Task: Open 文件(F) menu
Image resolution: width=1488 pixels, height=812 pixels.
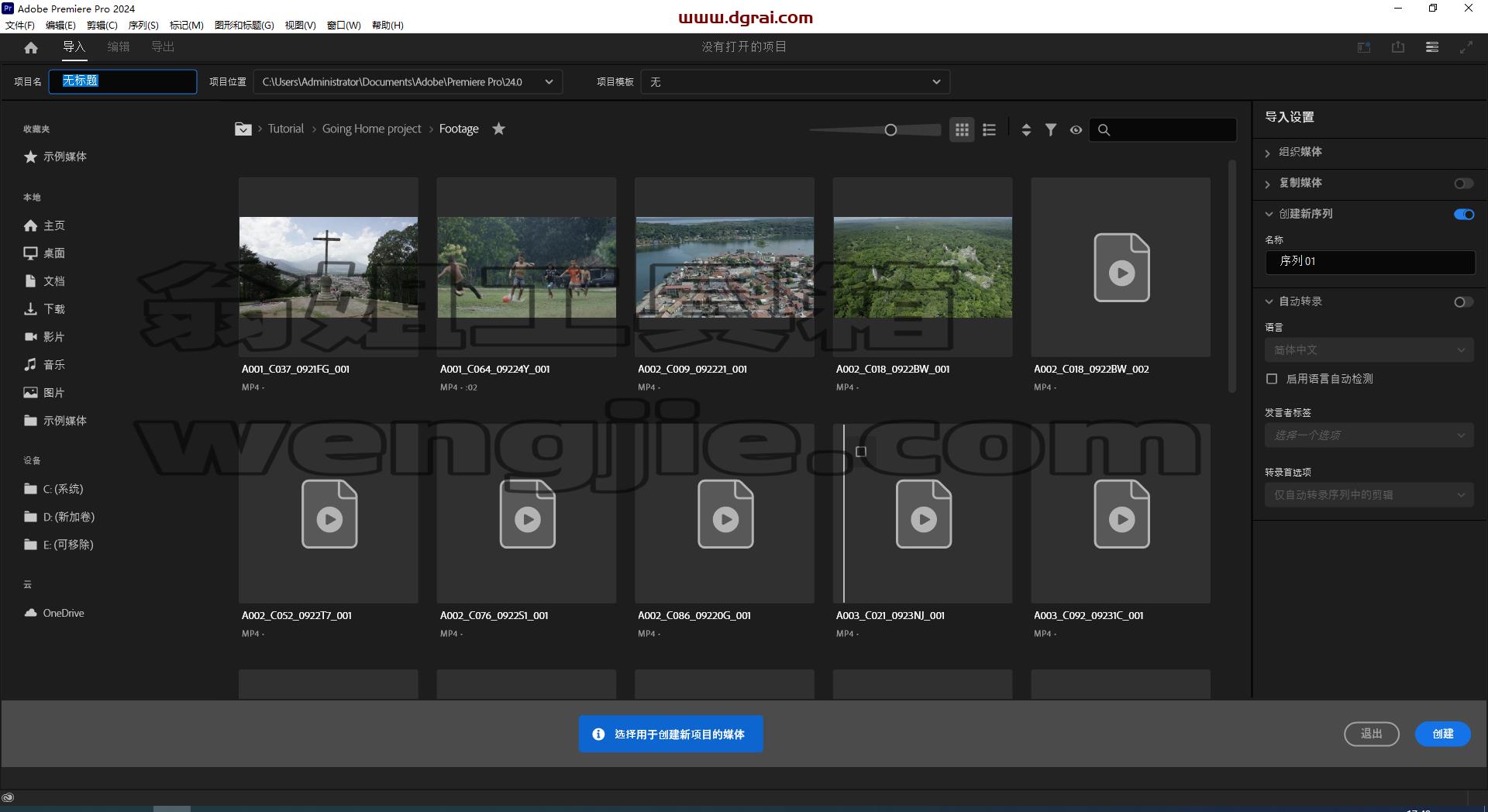Action: (19, 25)
